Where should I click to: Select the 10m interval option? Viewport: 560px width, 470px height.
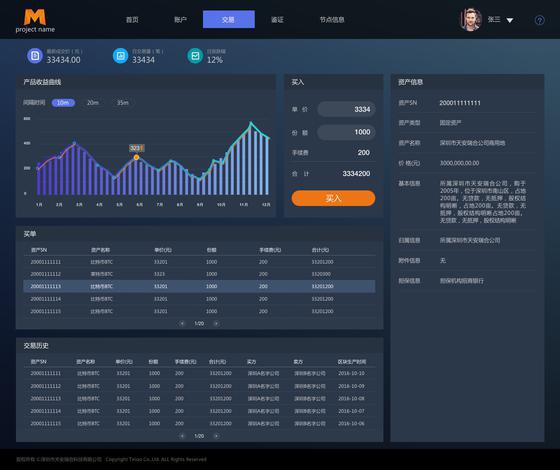63,103
